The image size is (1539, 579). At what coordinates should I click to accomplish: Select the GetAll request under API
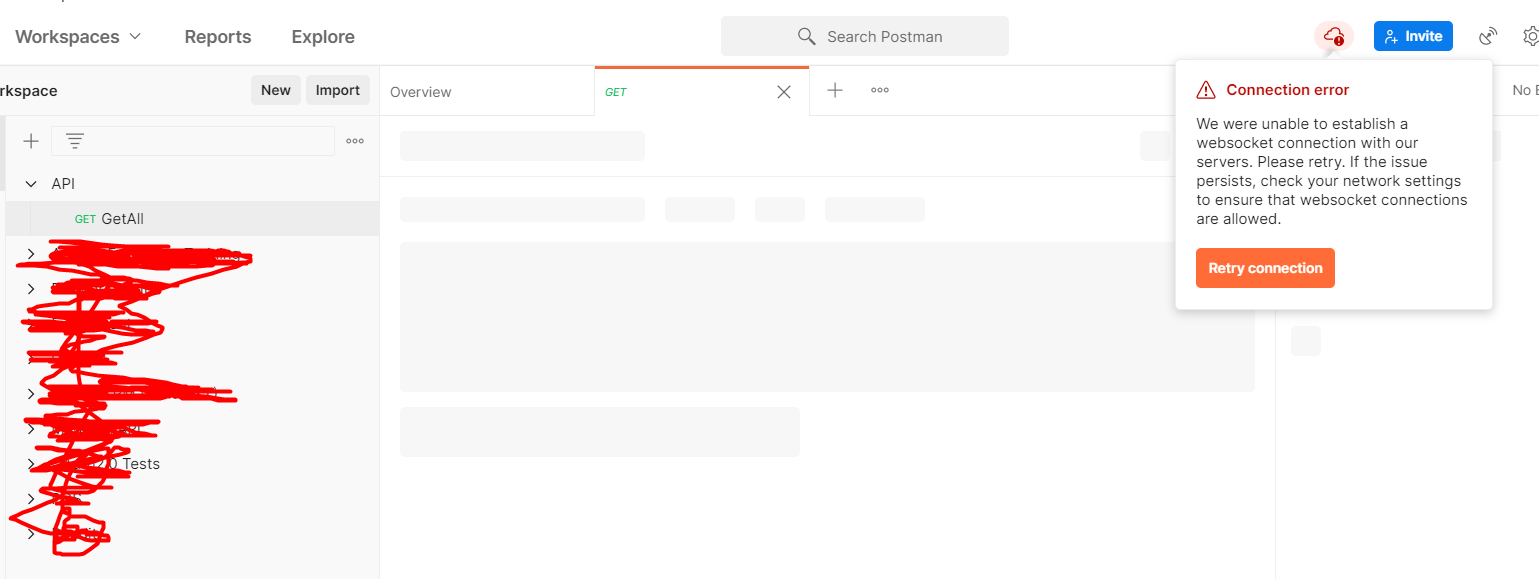[125, 218]
